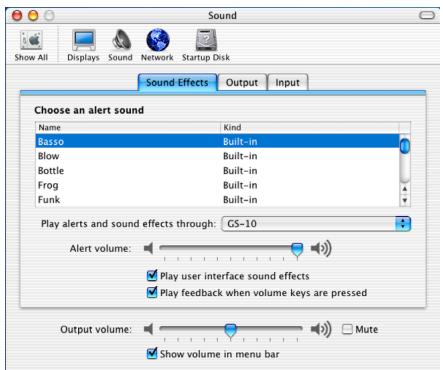Click the alert volume low speaker icon
443x370 pixels.
(149, 248)
